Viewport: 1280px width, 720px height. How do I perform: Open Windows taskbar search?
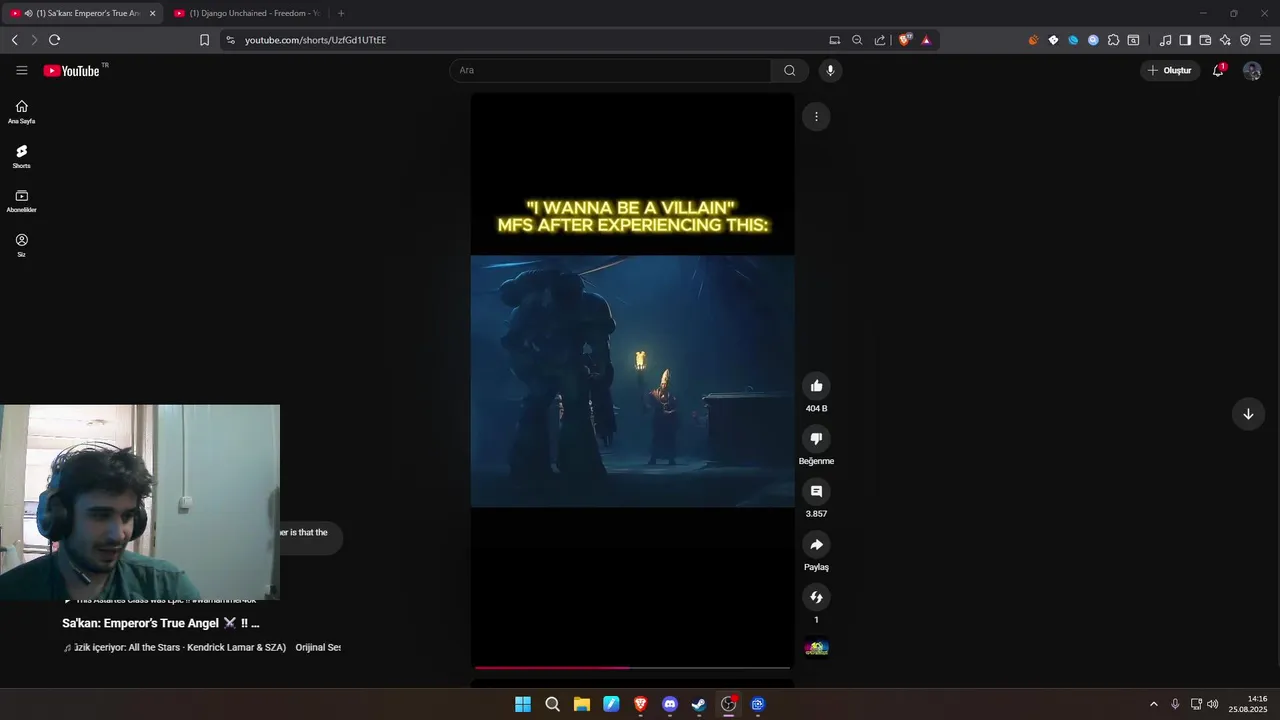552,704
